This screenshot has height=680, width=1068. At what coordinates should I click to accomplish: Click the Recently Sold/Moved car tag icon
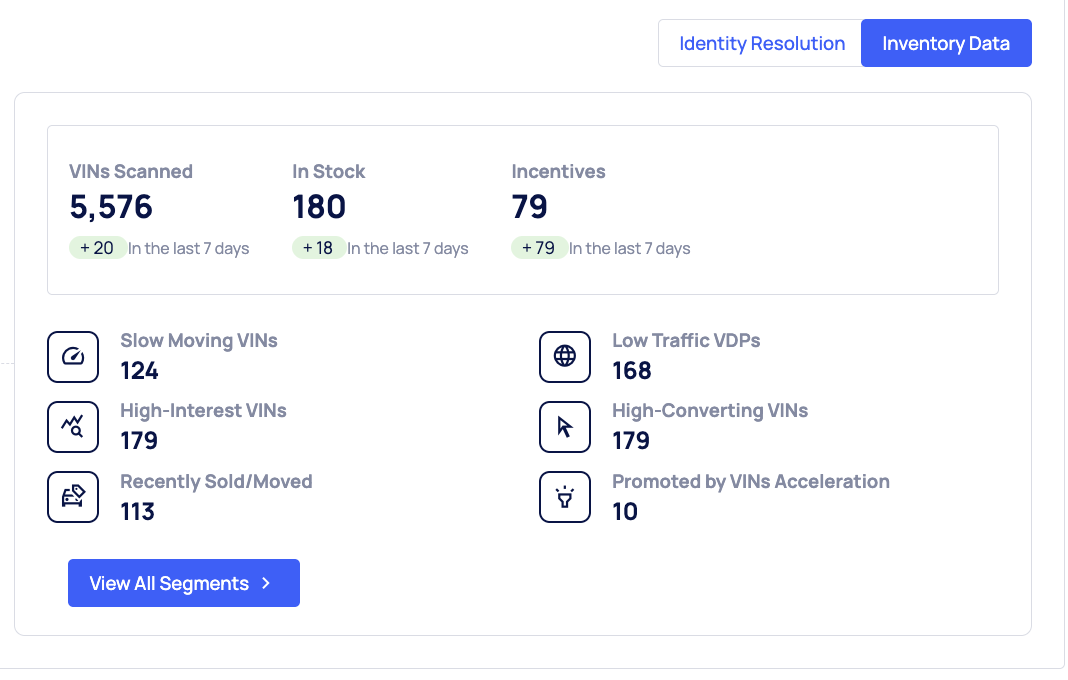point(73,497)
